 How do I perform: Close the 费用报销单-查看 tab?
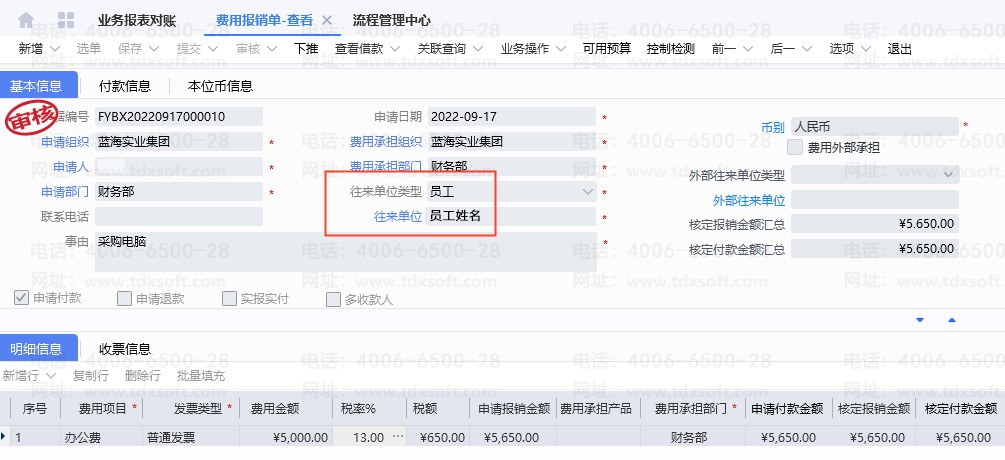tap(326, 21)
